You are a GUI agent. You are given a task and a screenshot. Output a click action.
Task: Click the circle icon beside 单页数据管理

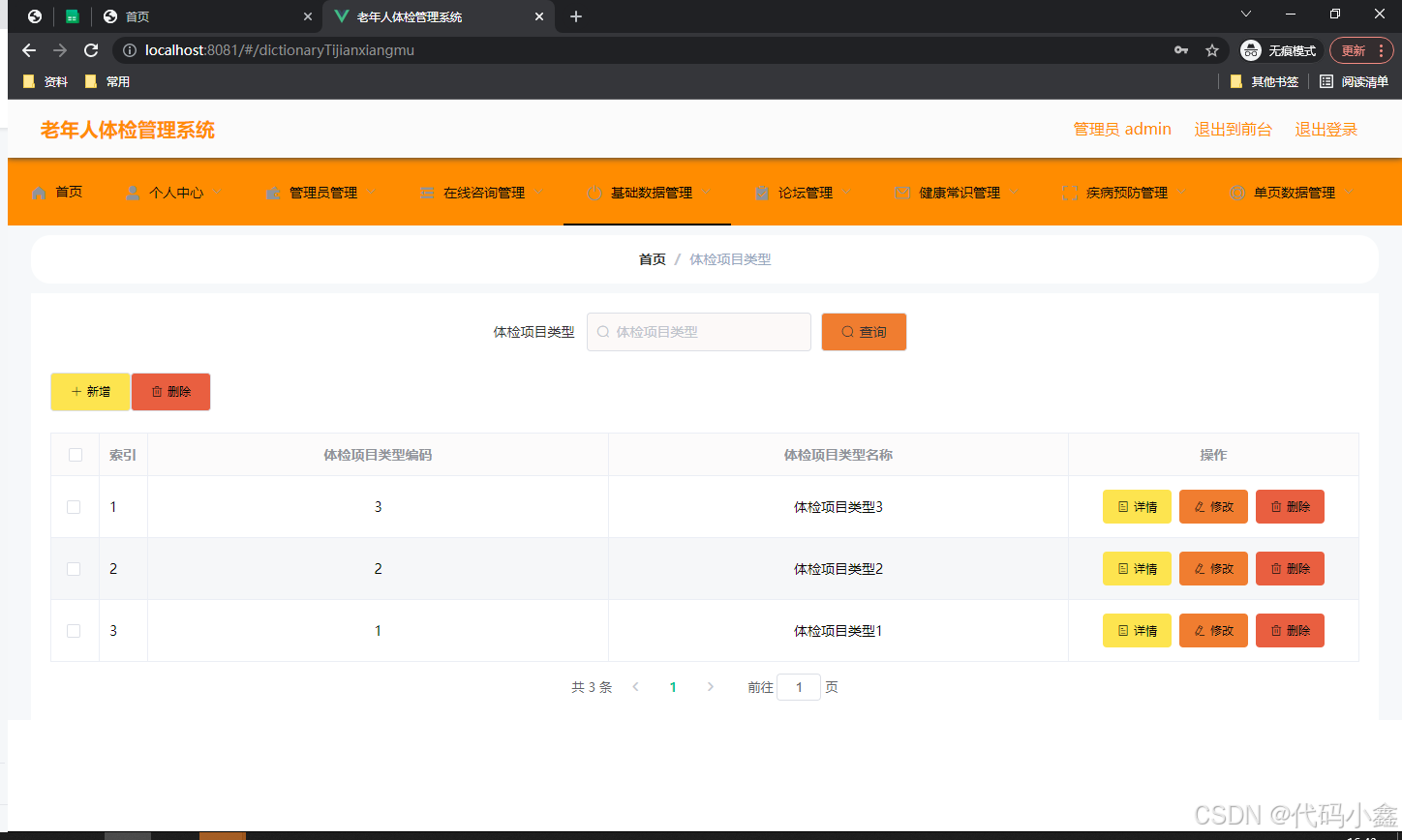pos(1236,193)
